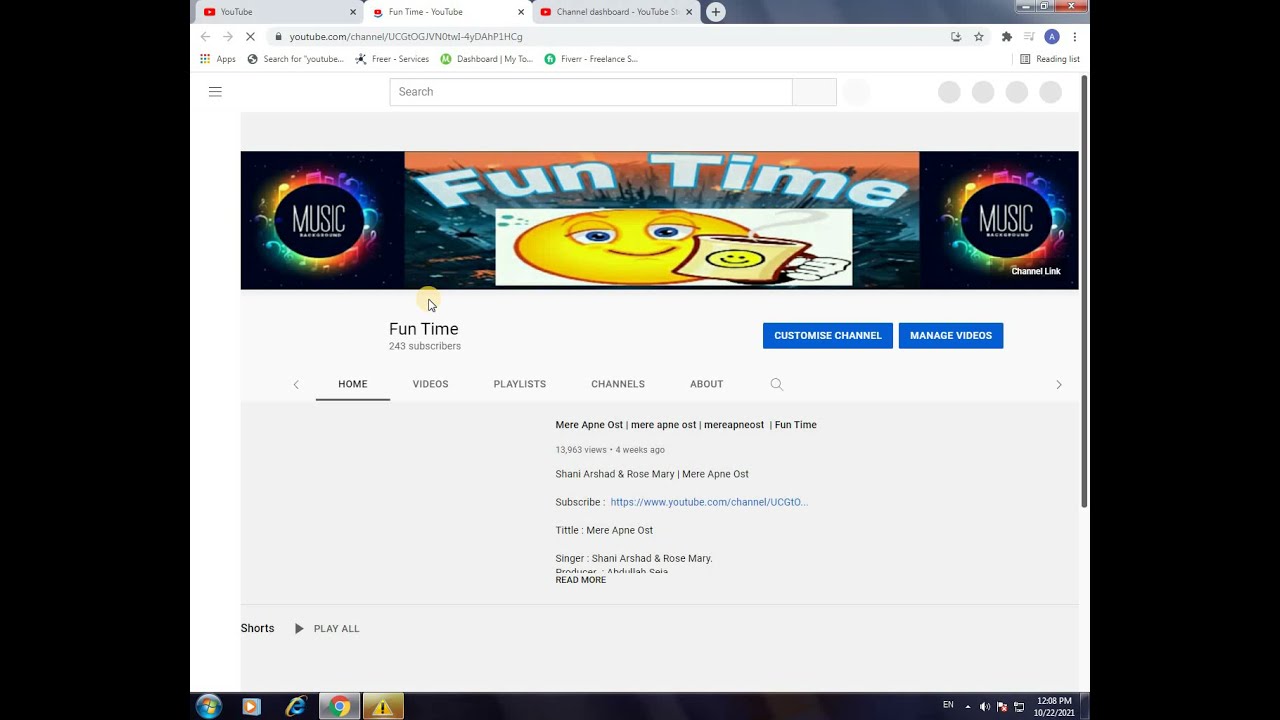Viewport: 1280px width, 720px height.
Task: Open the Apps bookmarks shortcut
Action: pos(218,59)
